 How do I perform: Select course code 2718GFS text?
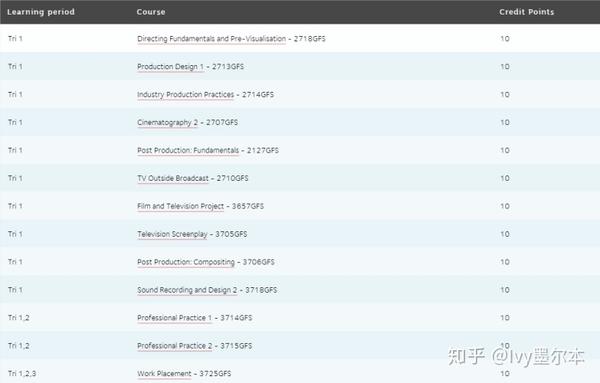tap(310, 39)
